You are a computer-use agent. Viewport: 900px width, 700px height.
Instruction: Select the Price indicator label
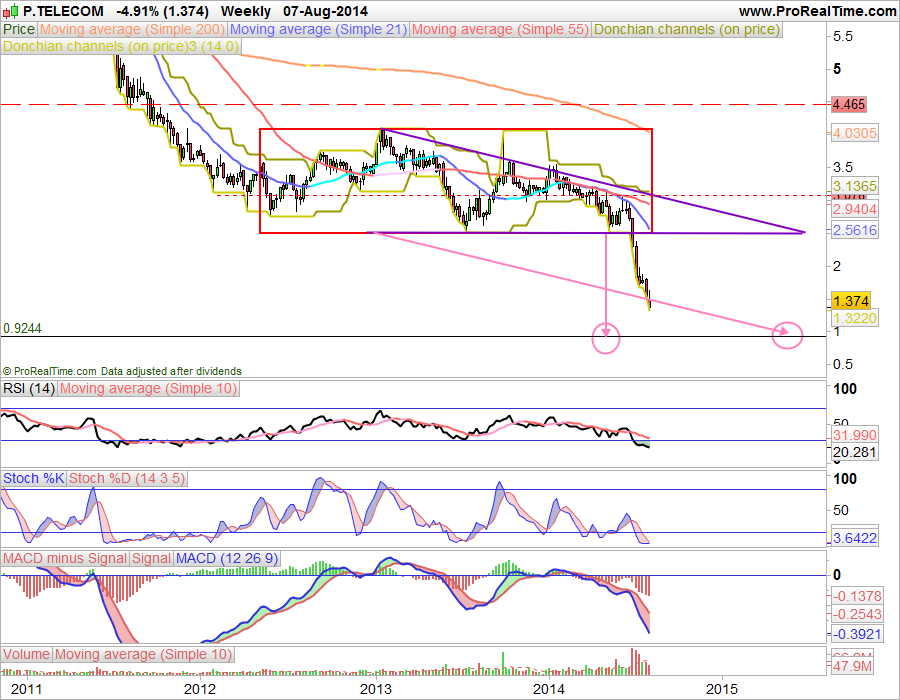coord(19,29)
